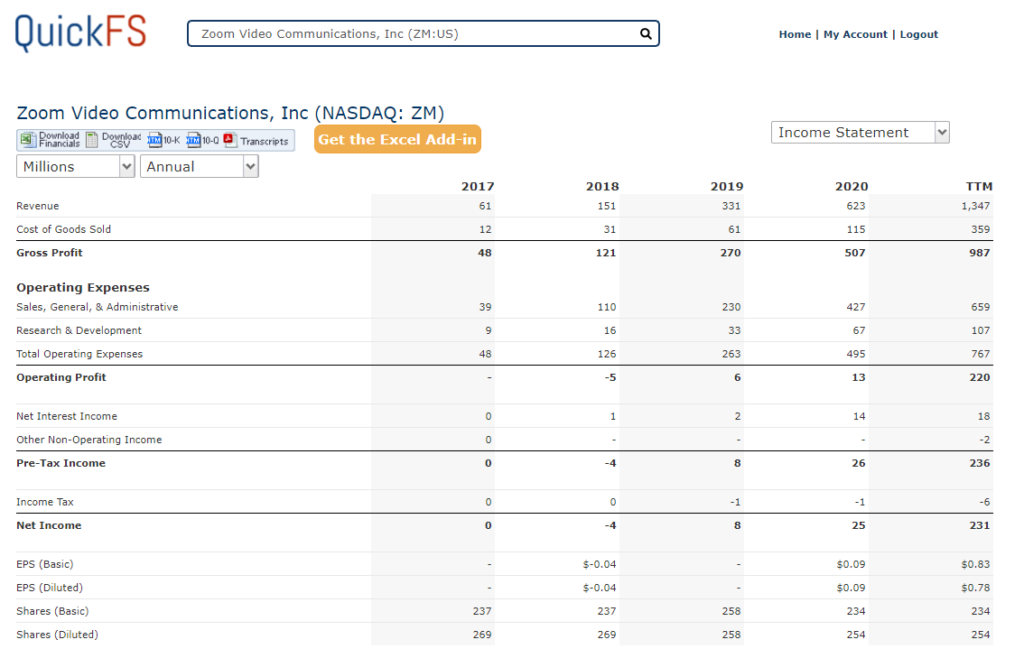The height and width of the screenshot is (649, 1024).
Task: Click the Total Operating Expenses label
Action: 80,355
